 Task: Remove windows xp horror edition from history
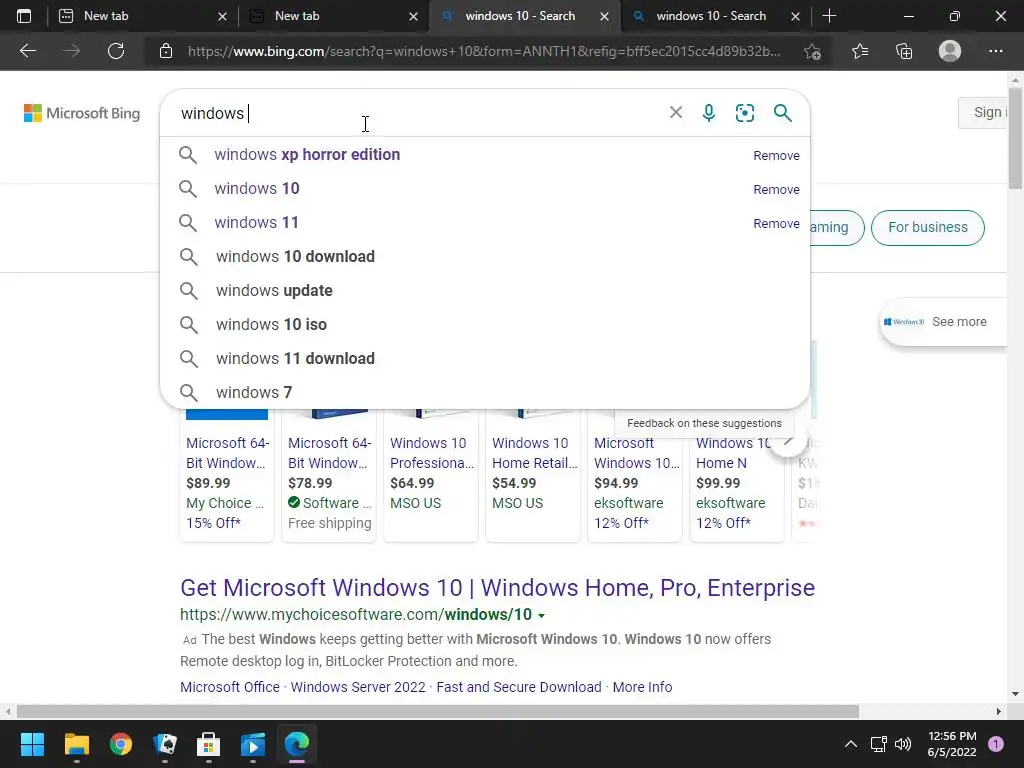click(776, 155)
